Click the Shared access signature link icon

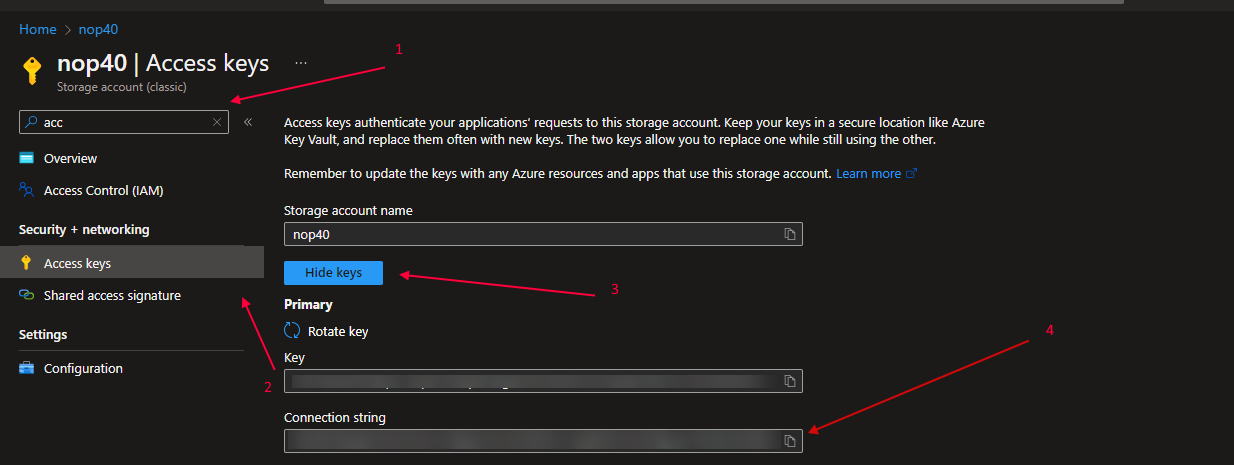tap(27, 296)
